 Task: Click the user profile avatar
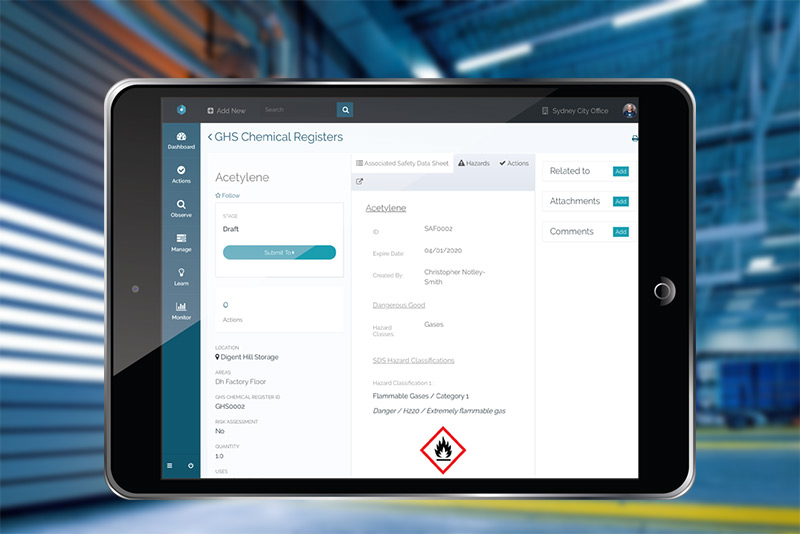point(629,110)
